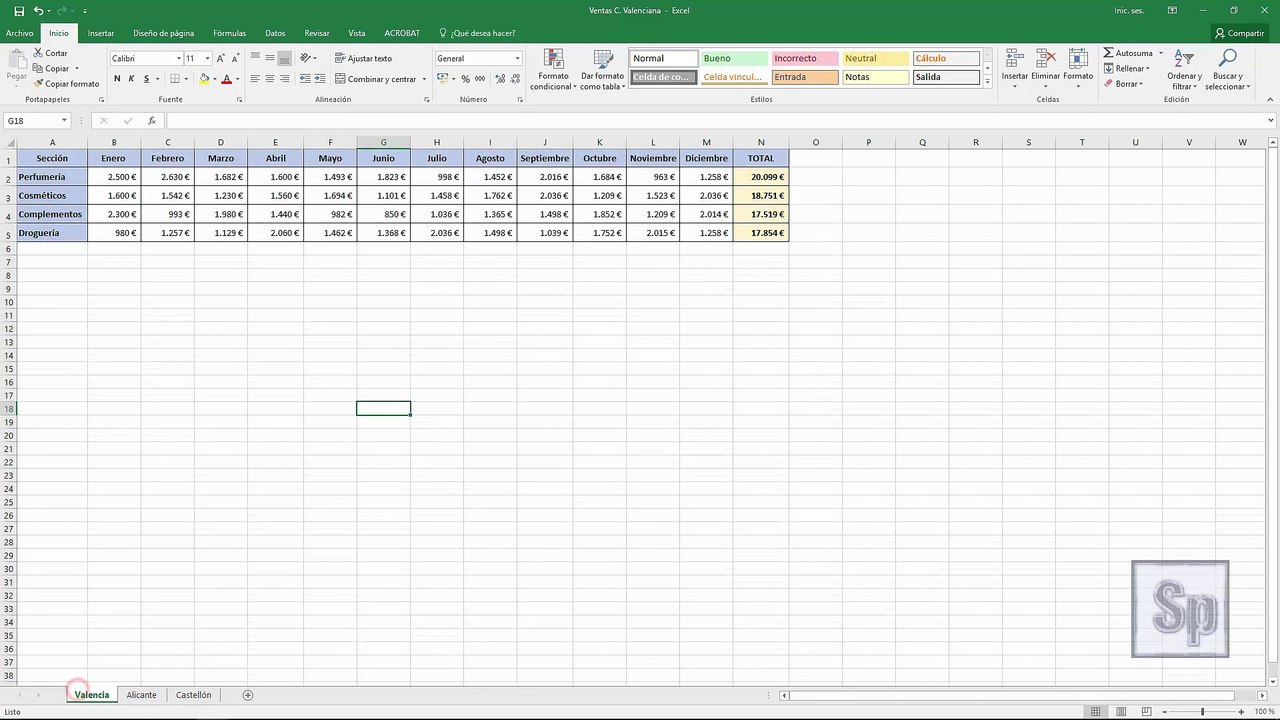This screenshot has width=1280, height=720.
Task: Switch to Diseño de página tab
Action: click(164, 33)
